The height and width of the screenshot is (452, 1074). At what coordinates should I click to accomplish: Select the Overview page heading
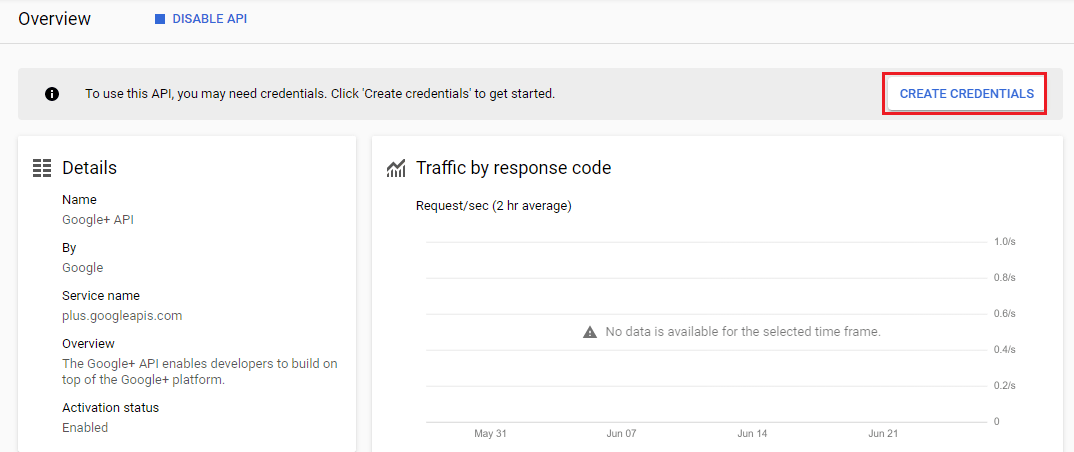click(54, 19)
